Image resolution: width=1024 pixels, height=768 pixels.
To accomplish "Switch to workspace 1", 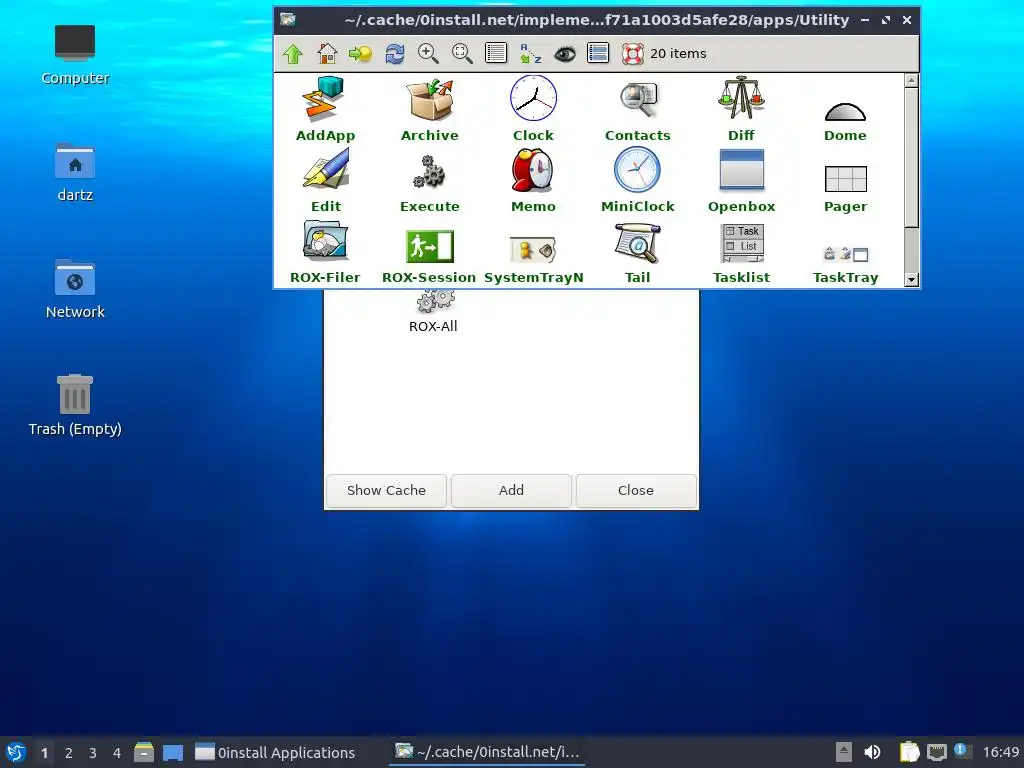I will click(x=44, y=753).
